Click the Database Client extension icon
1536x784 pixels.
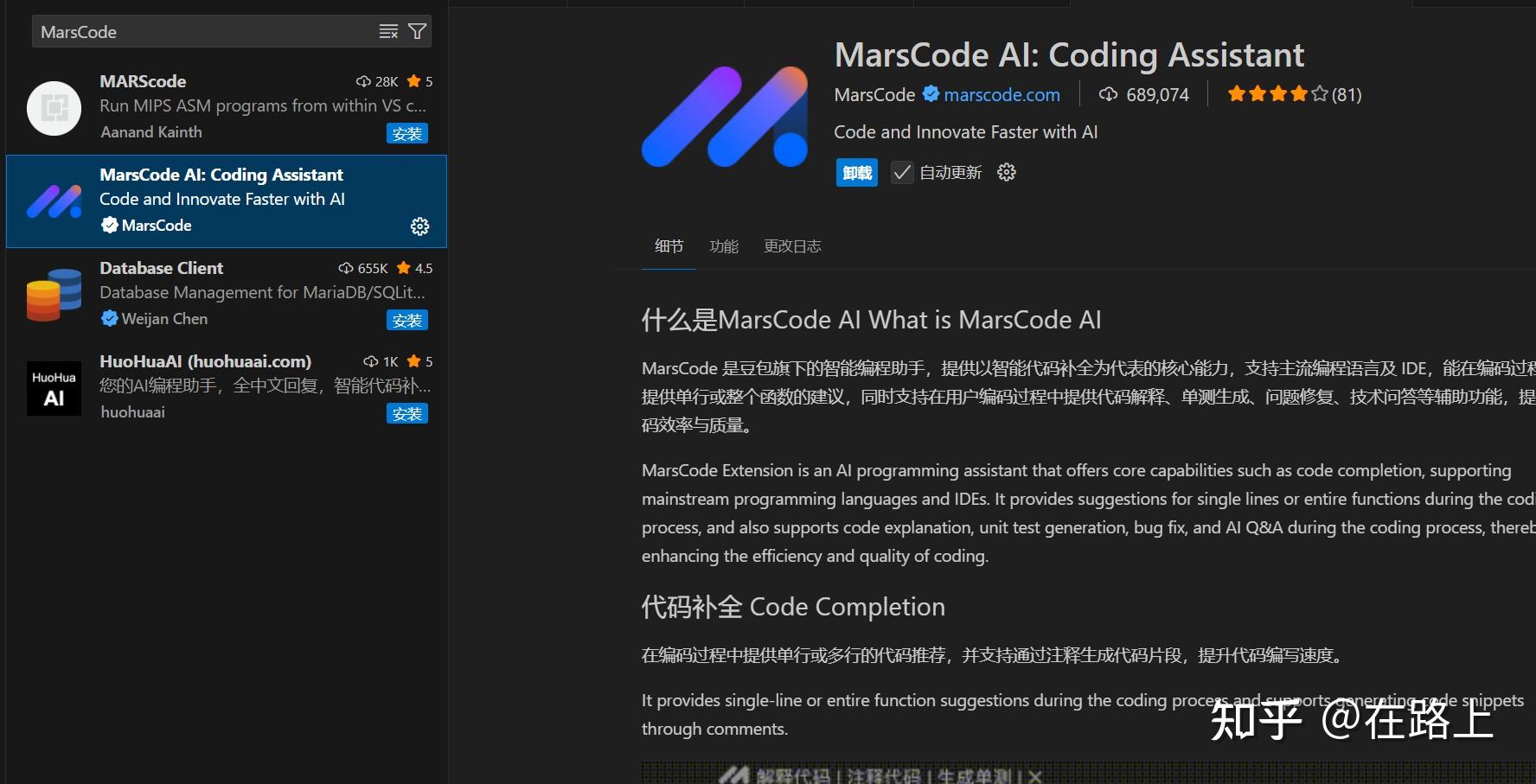pyautogui.click(x=54, y=294)
